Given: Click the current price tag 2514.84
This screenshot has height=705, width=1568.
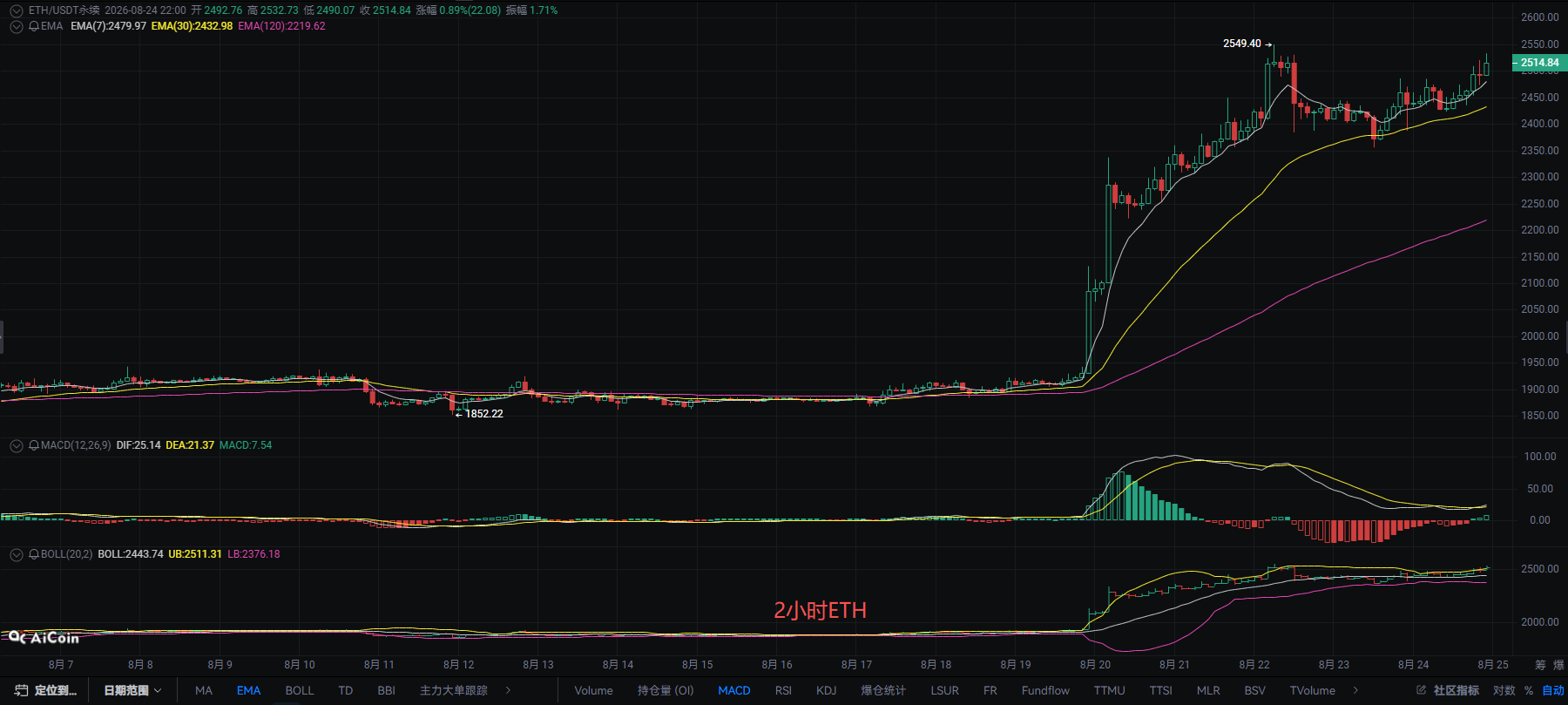Looking at the screenshot, I should [1539, 63].
